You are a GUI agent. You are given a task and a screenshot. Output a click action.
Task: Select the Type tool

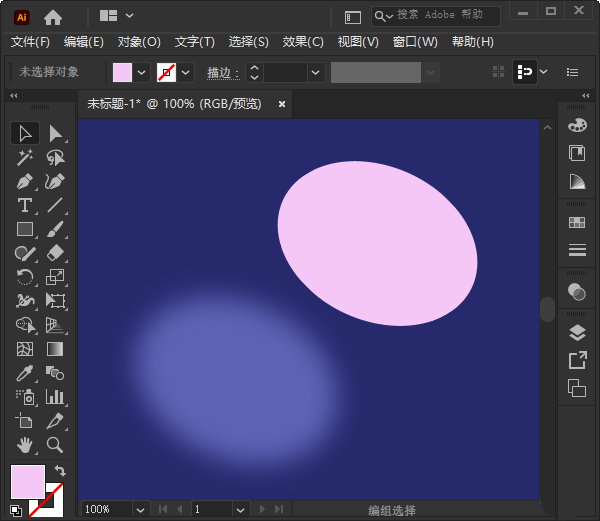click(x=26, y=206)
